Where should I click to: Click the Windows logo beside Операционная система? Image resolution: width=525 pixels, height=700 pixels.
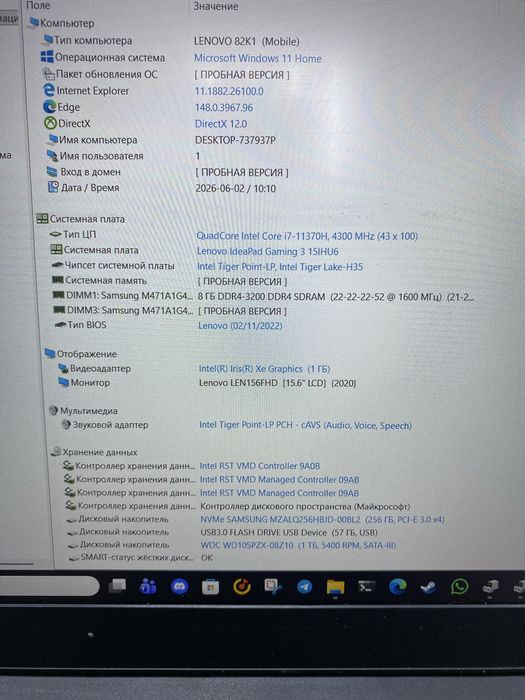tap(47, 57)
